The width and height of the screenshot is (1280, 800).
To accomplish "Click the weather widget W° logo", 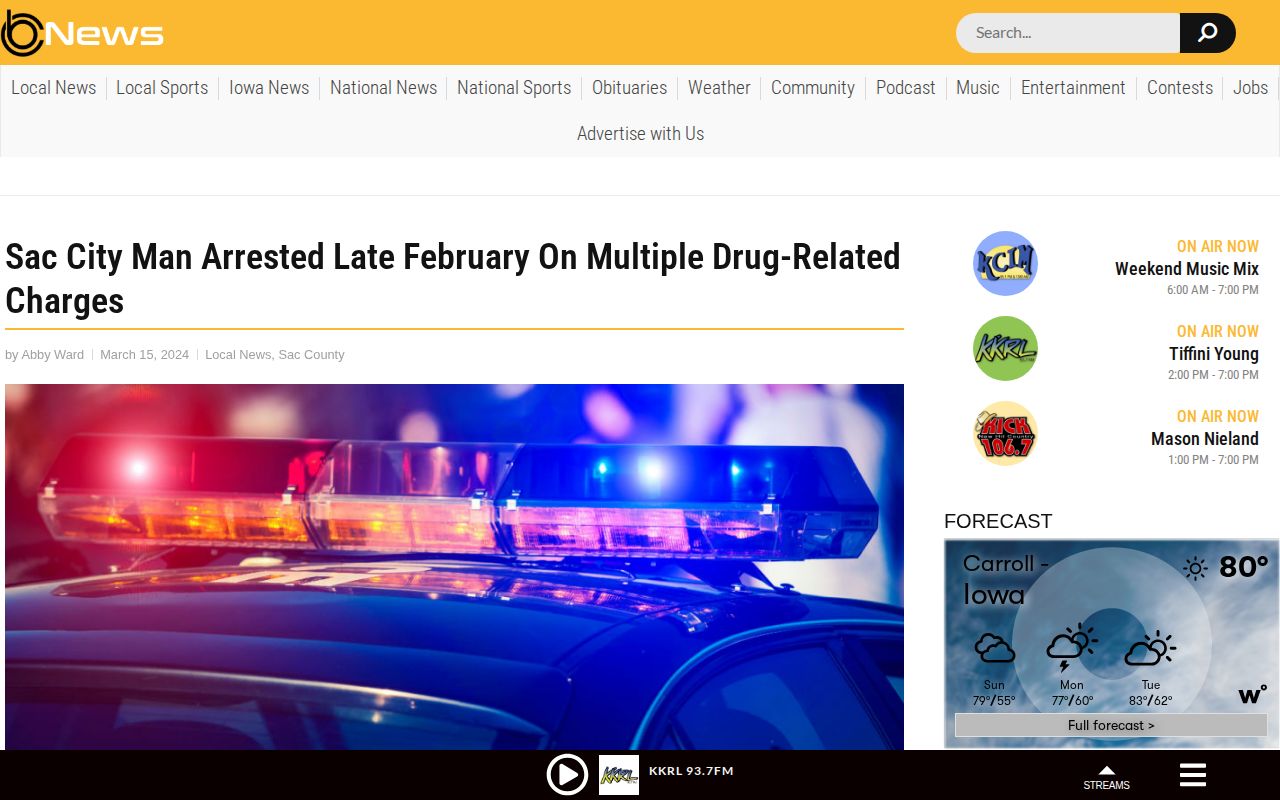I will click(x=1252, y=694).
